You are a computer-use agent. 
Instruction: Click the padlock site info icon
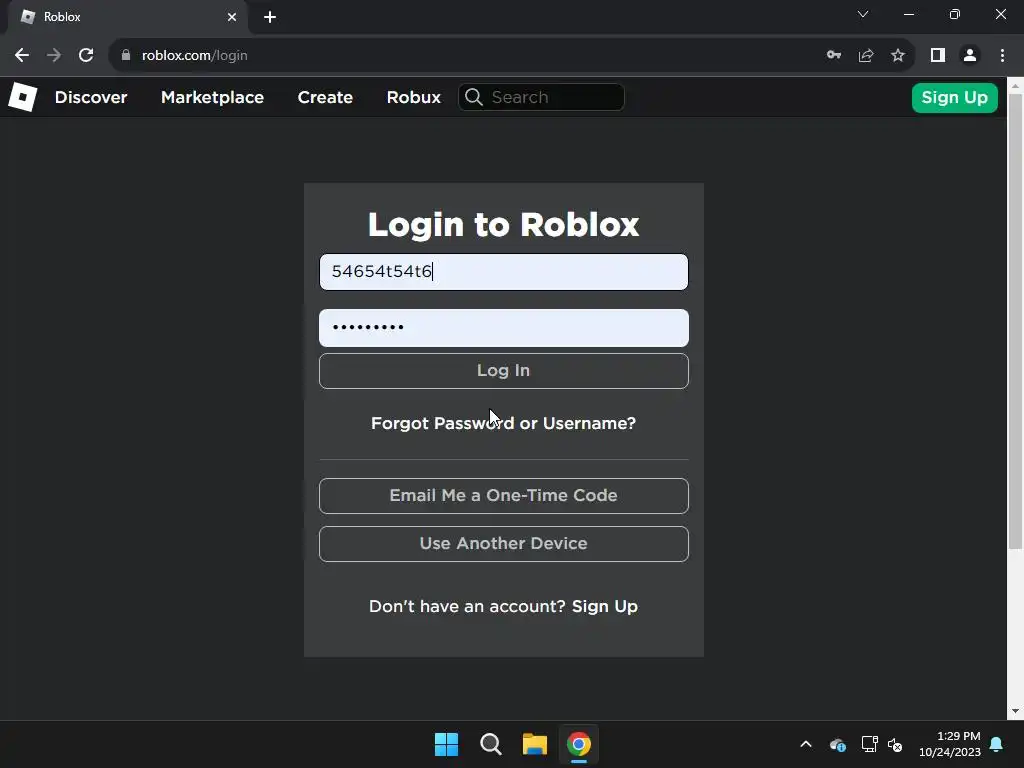click(x=126, y=56)
